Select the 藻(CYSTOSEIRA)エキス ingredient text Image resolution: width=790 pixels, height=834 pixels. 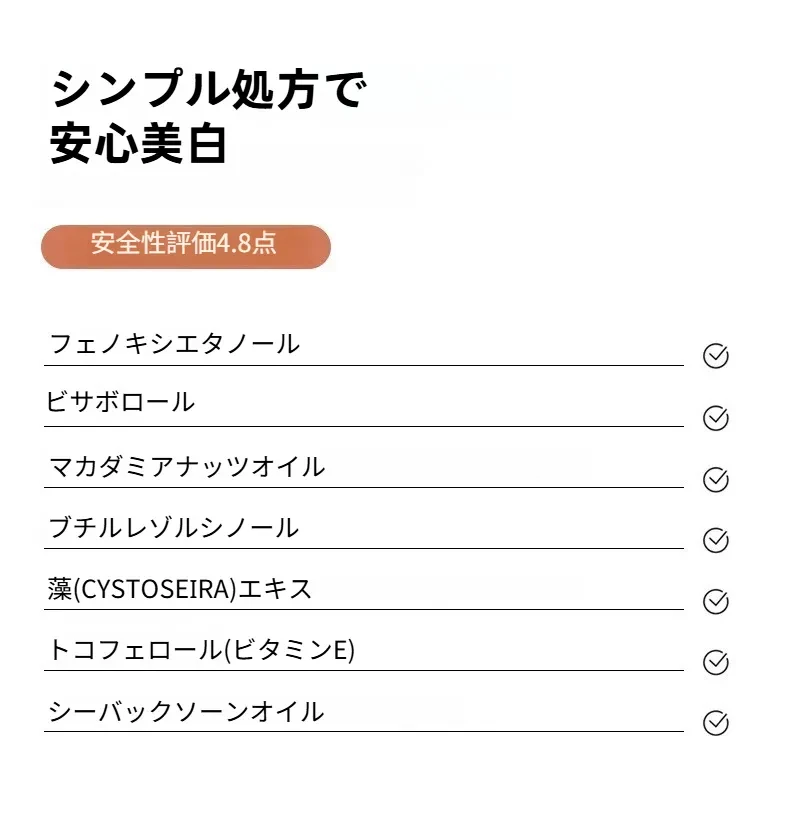coord(179,589)
